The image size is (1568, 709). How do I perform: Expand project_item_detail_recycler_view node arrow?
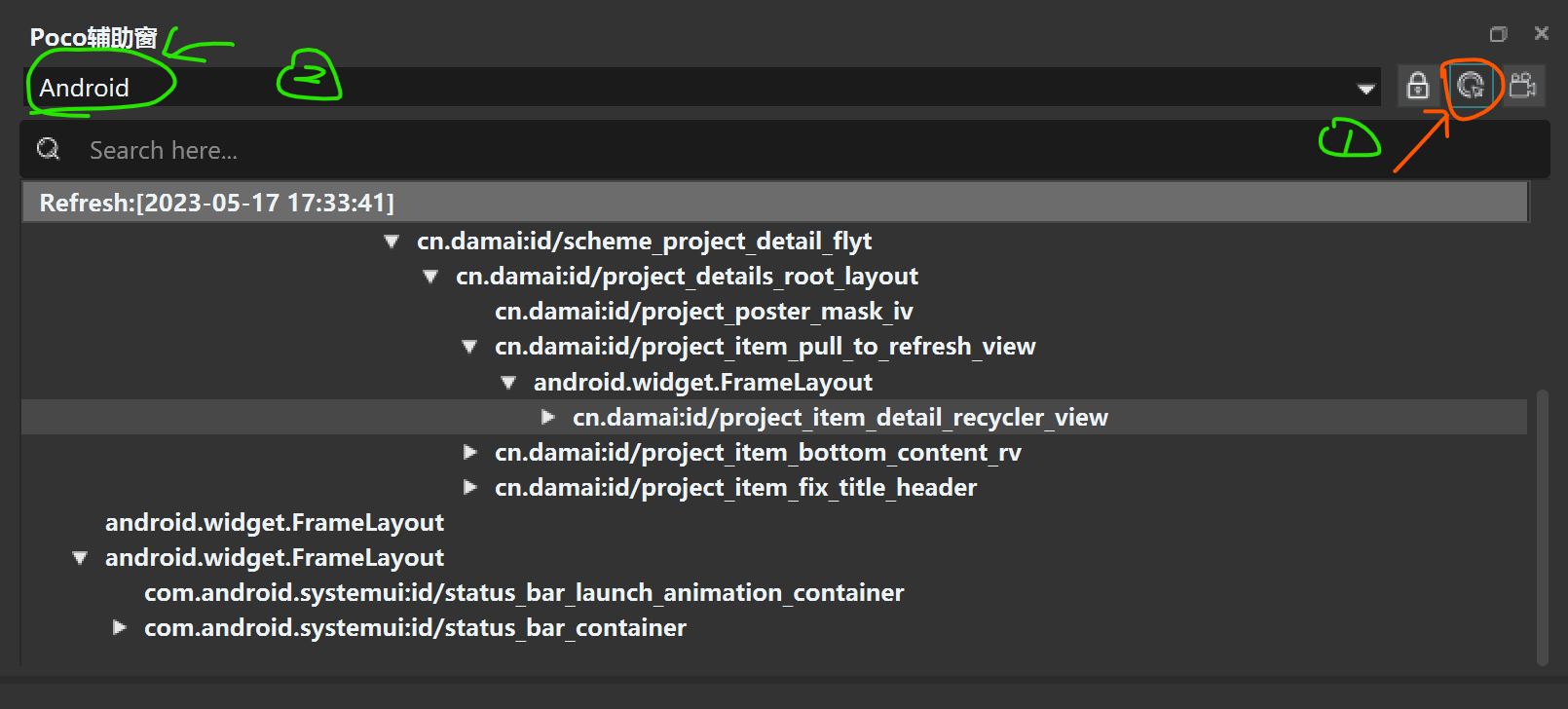coord(548,417)
